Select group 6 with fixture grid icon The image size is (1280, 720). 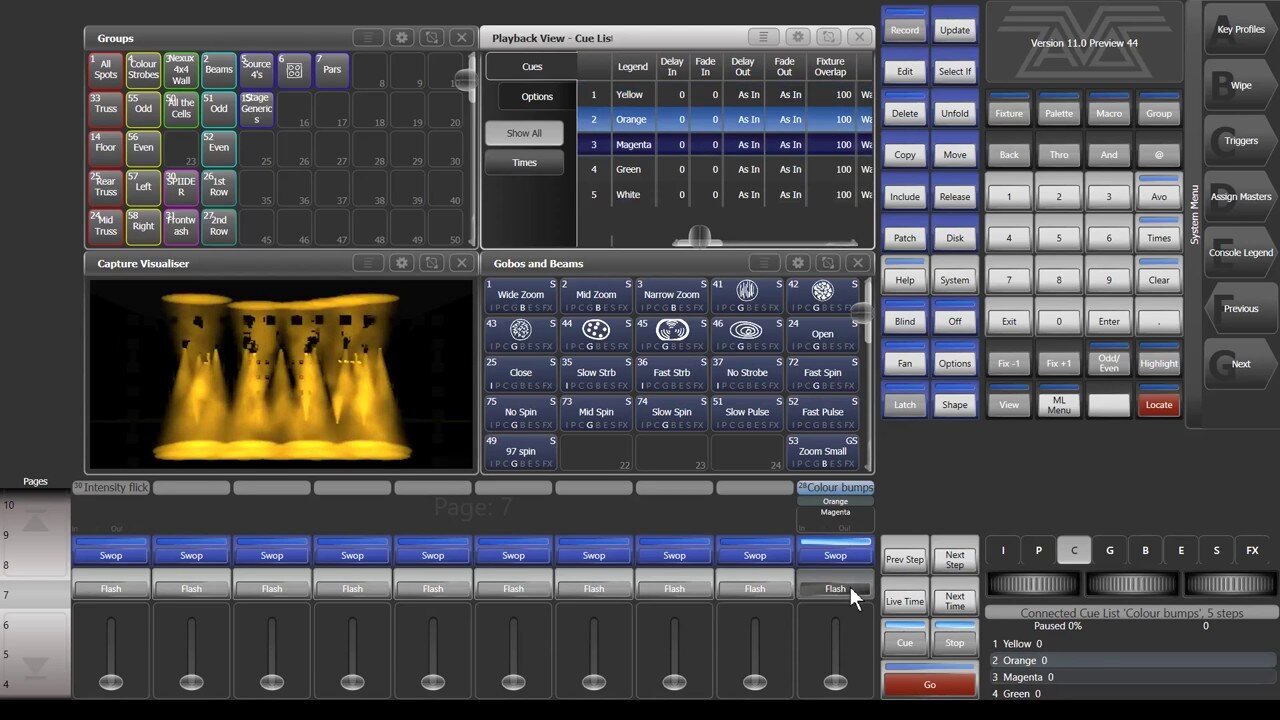click(294, 70)
